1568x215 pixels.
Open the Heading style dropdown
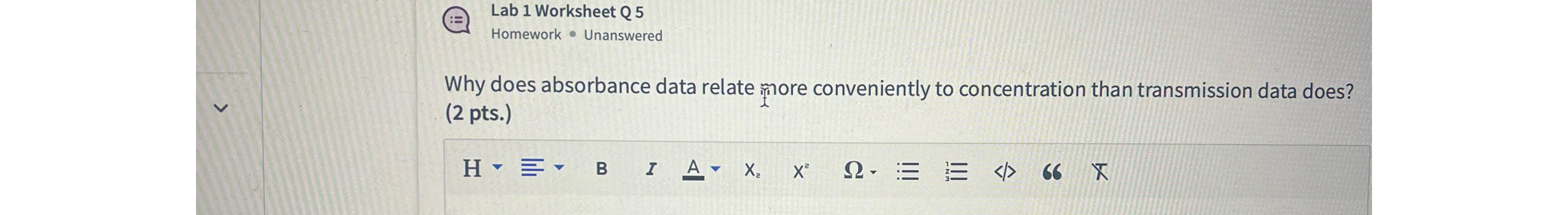[x=483, y=168]
